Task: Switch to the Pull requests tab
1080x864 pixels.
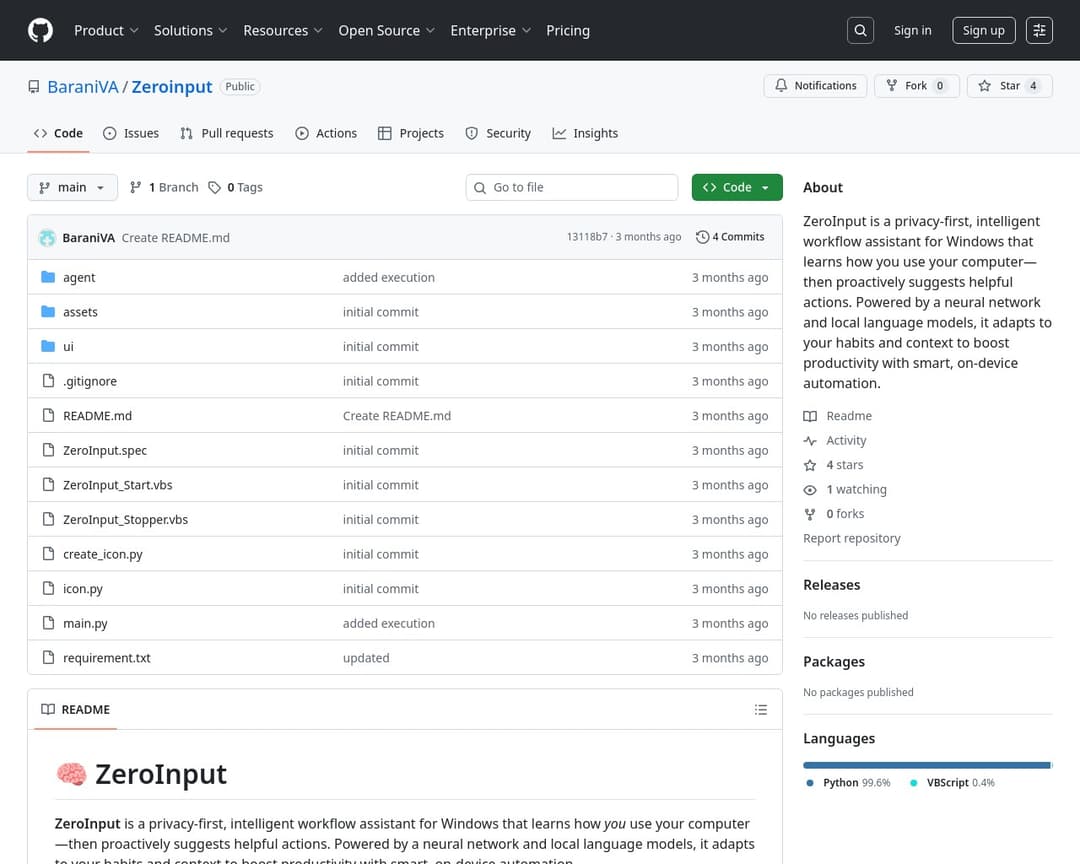Action: point(227,133)
